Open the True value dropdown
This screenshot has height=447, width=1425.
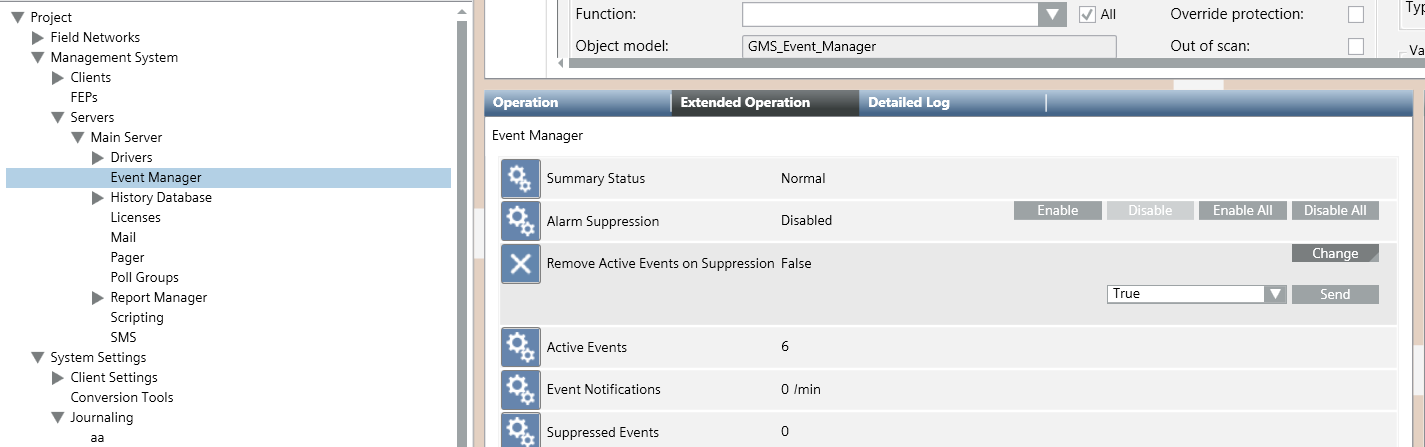(x=1274, y=294)
